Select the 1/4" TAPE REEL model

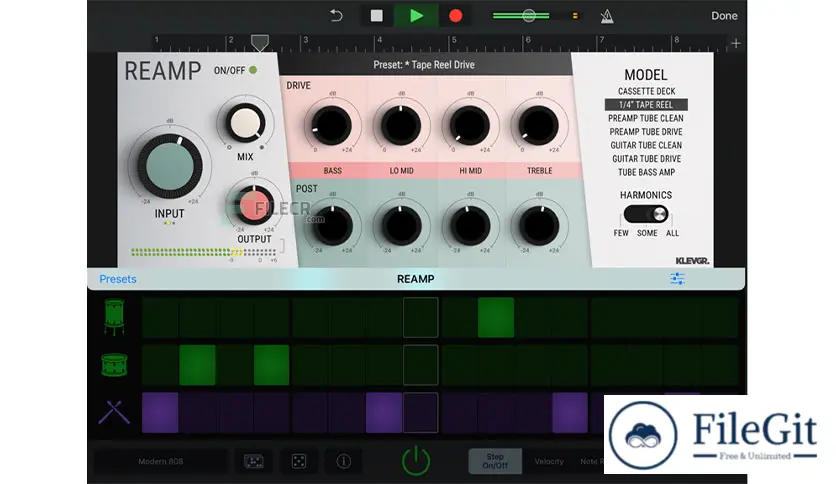coord(646,104)
